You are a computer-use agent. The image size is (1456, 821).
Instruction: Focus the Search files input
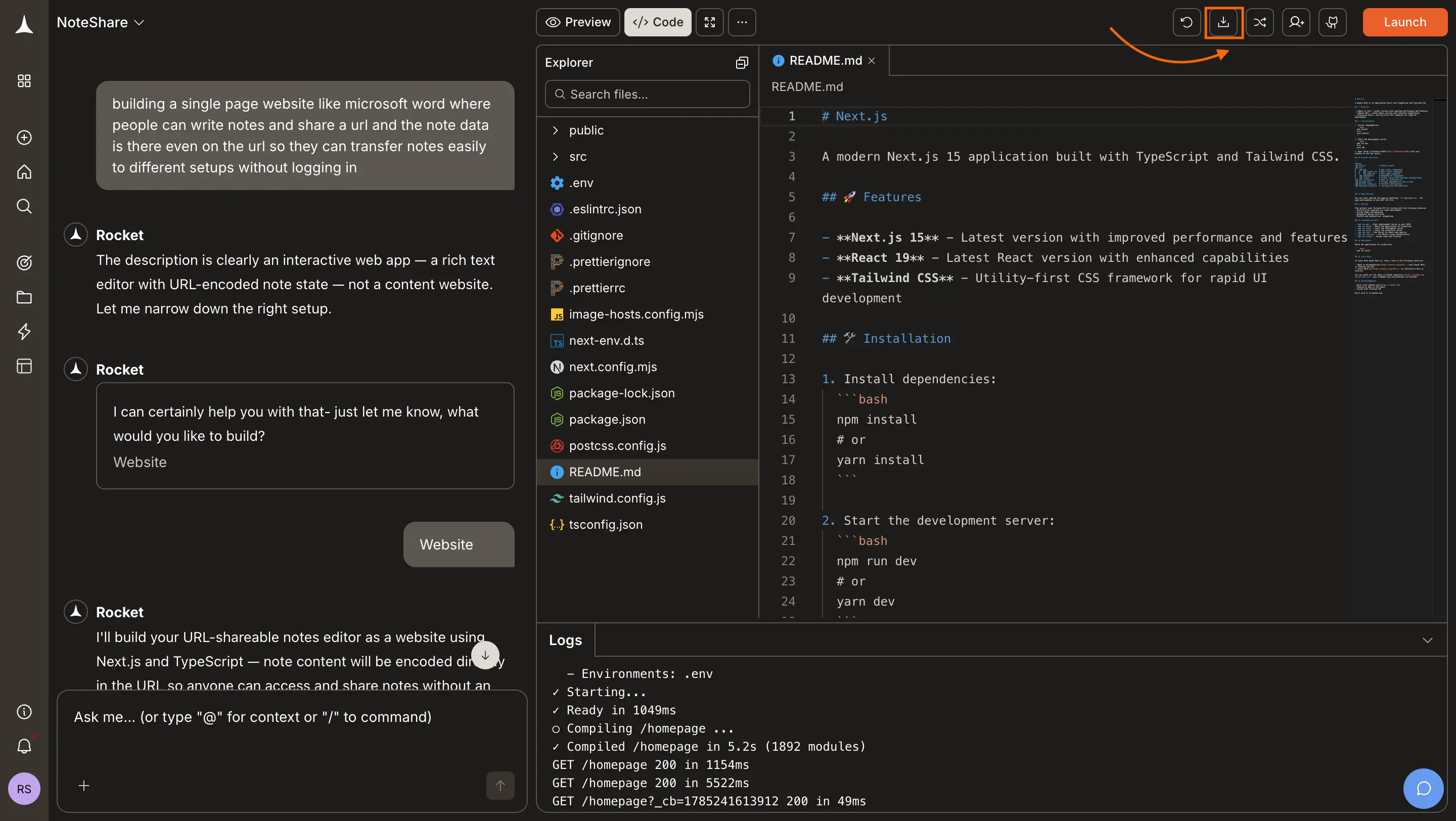[647, 95]
